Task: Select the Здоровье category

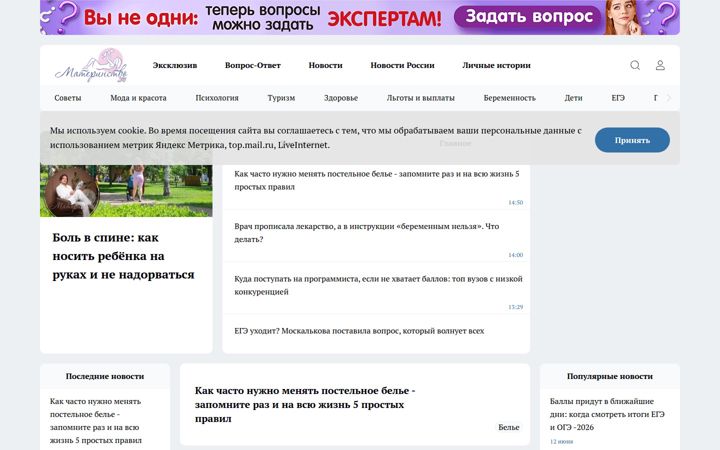Action: (x=341, y=98)
